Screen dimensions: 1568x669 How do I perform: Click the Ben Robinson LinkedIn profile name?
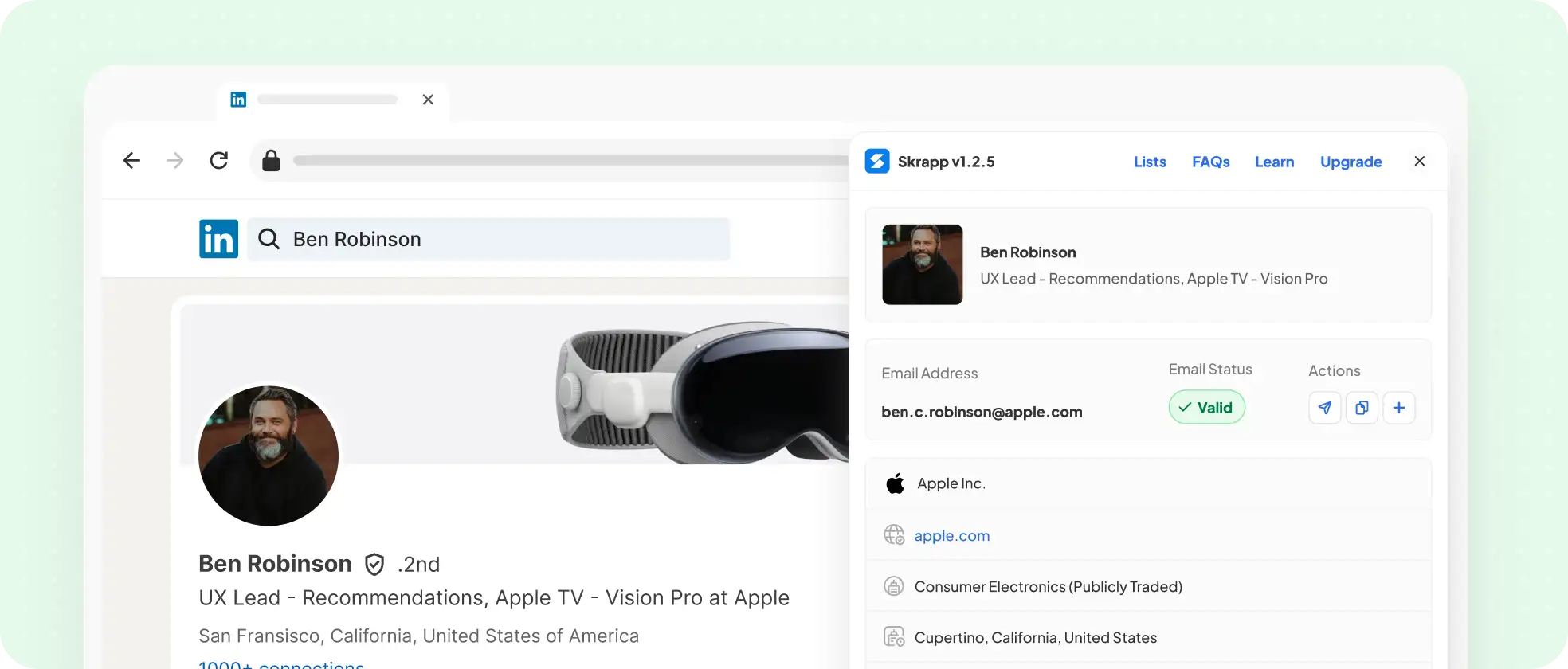coord(275,564)
